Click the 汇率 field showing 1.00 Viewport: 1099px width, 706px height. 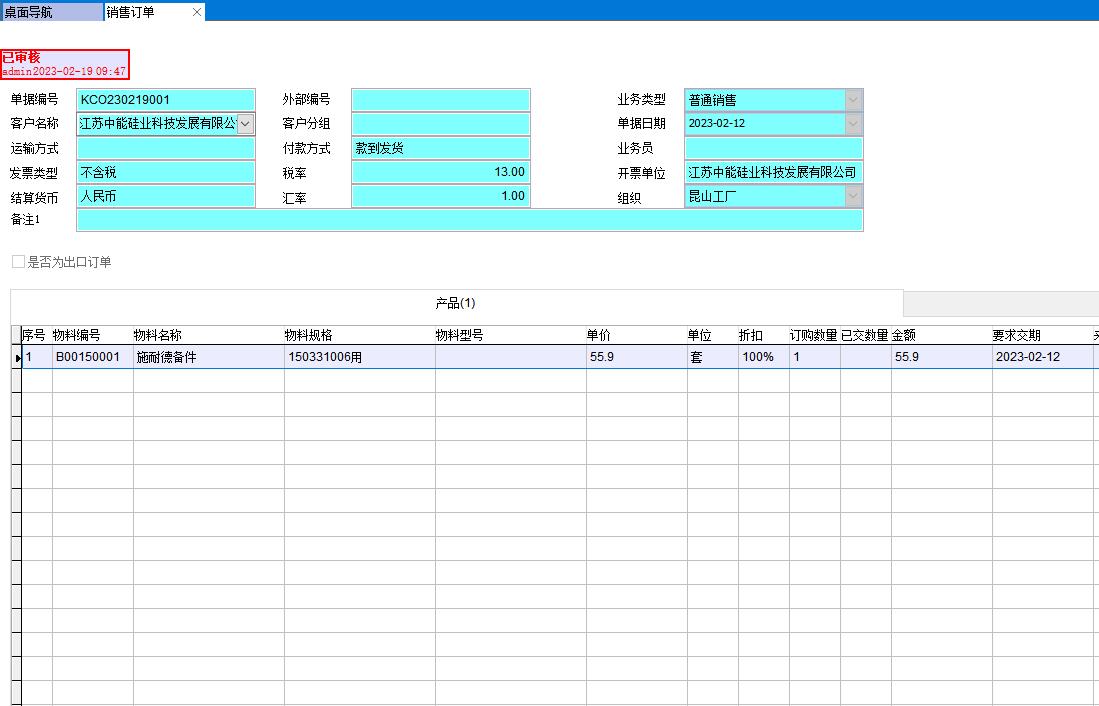coord(440,195)
